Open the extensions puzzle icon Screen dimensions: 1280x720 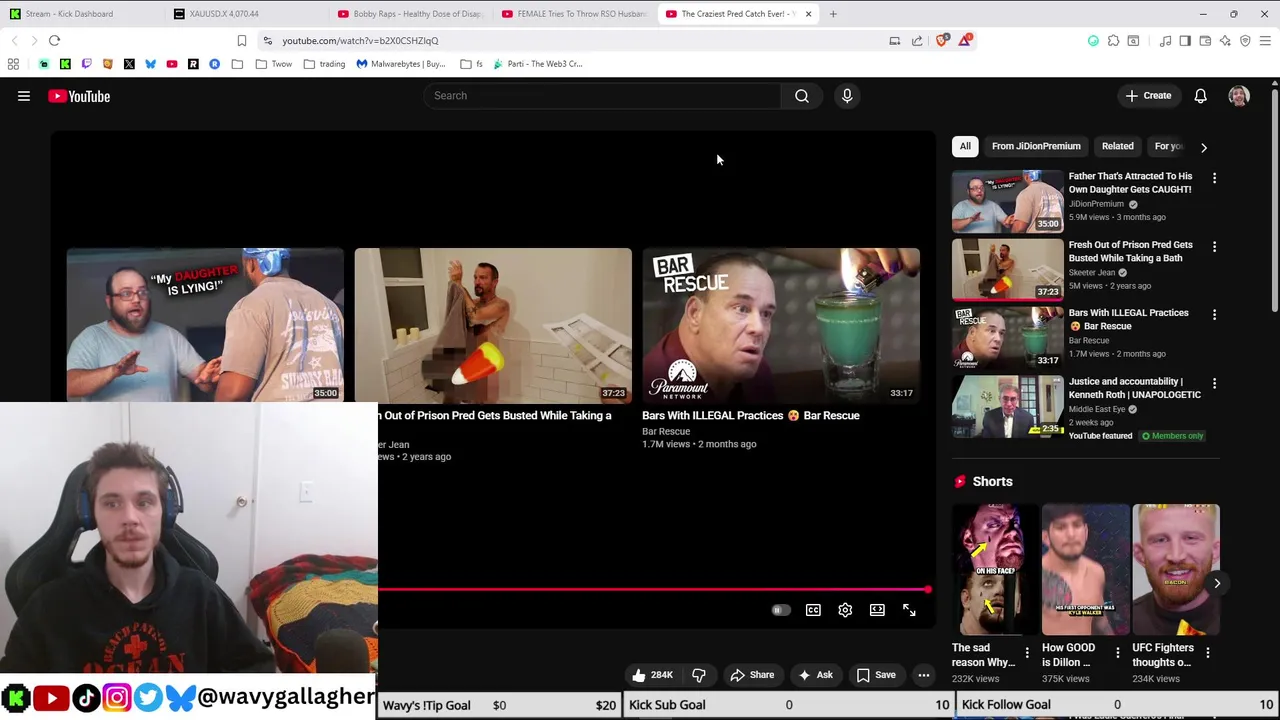pos(1113,41)
